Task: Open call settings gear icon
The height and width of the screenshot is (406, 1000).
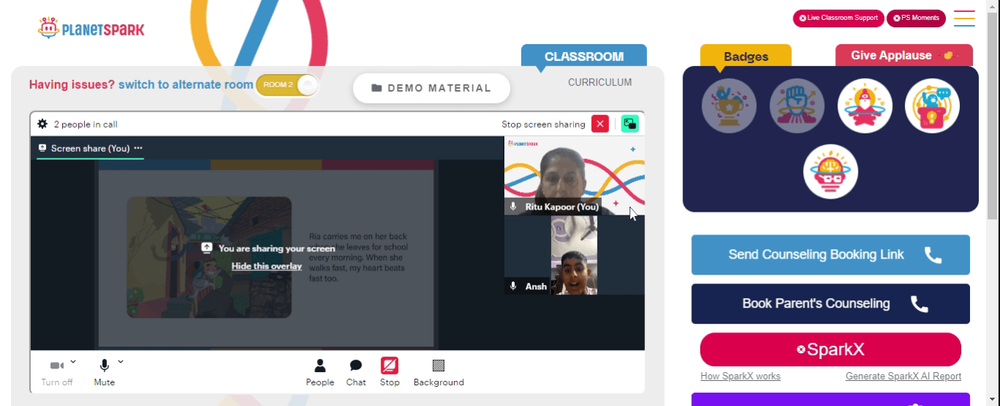Action: click(43, 124)
